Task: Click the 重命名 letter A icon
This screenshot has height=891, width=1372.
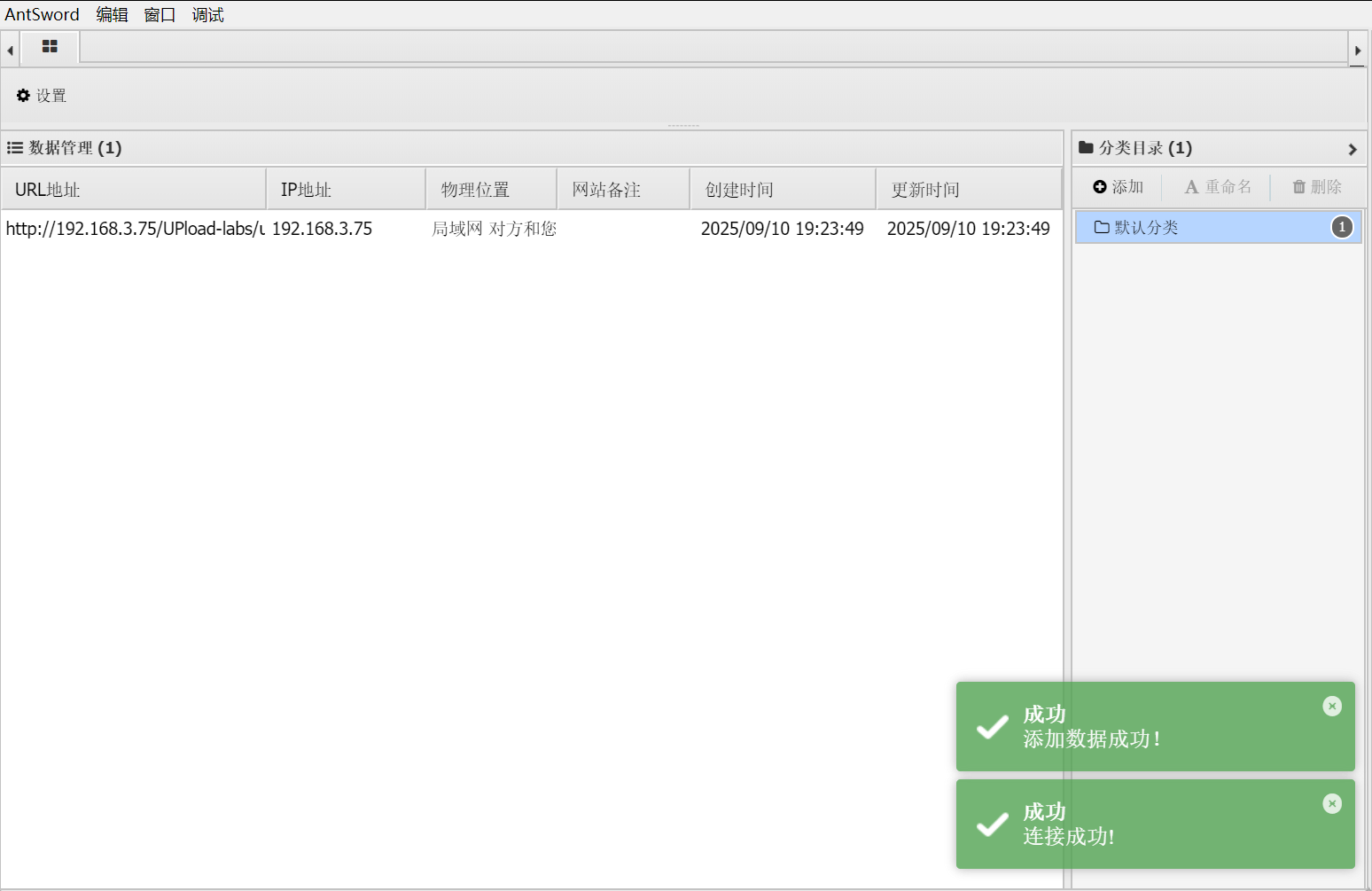Action: 1191,187
